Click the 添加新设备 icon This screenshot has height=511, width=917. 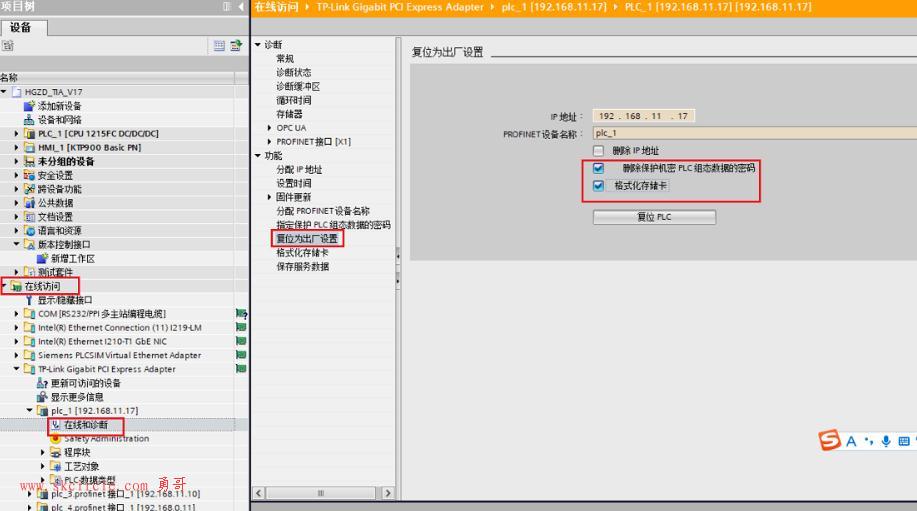tap(29, 106)
